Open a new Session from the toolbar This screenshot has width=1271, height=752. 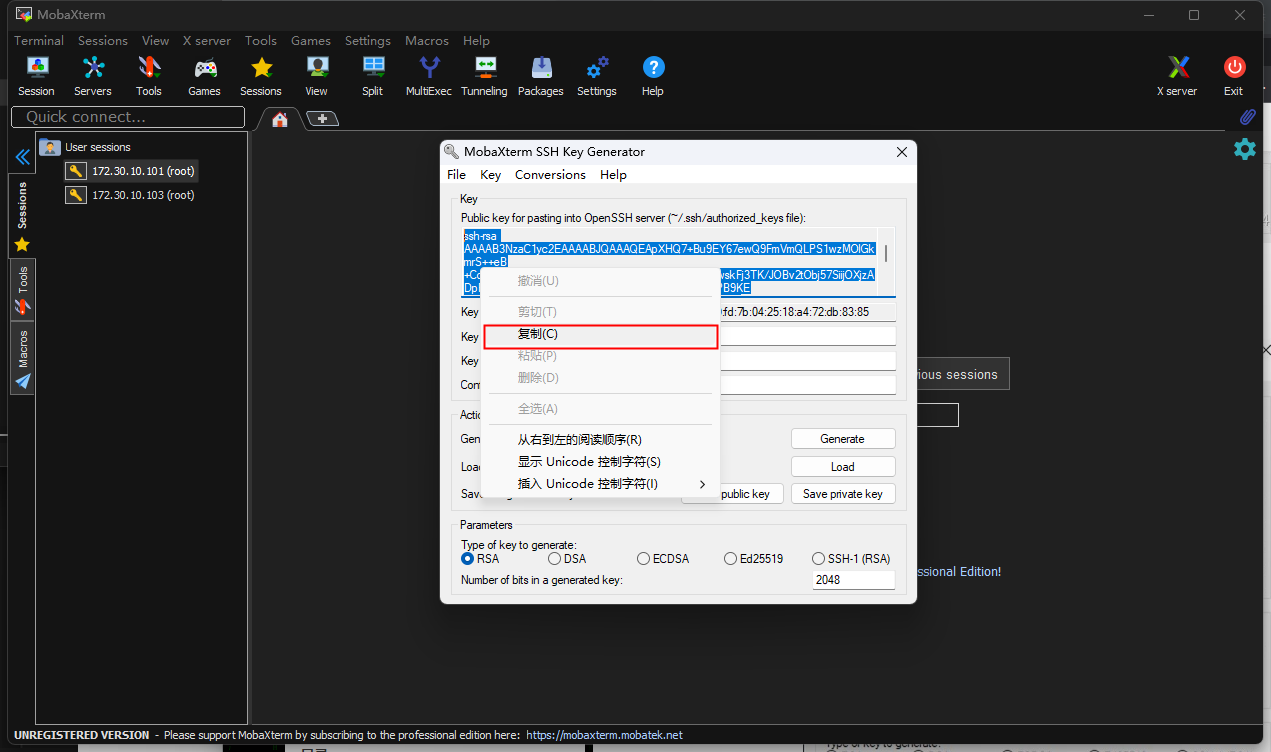pyautogui.click(x=37, y=76)
